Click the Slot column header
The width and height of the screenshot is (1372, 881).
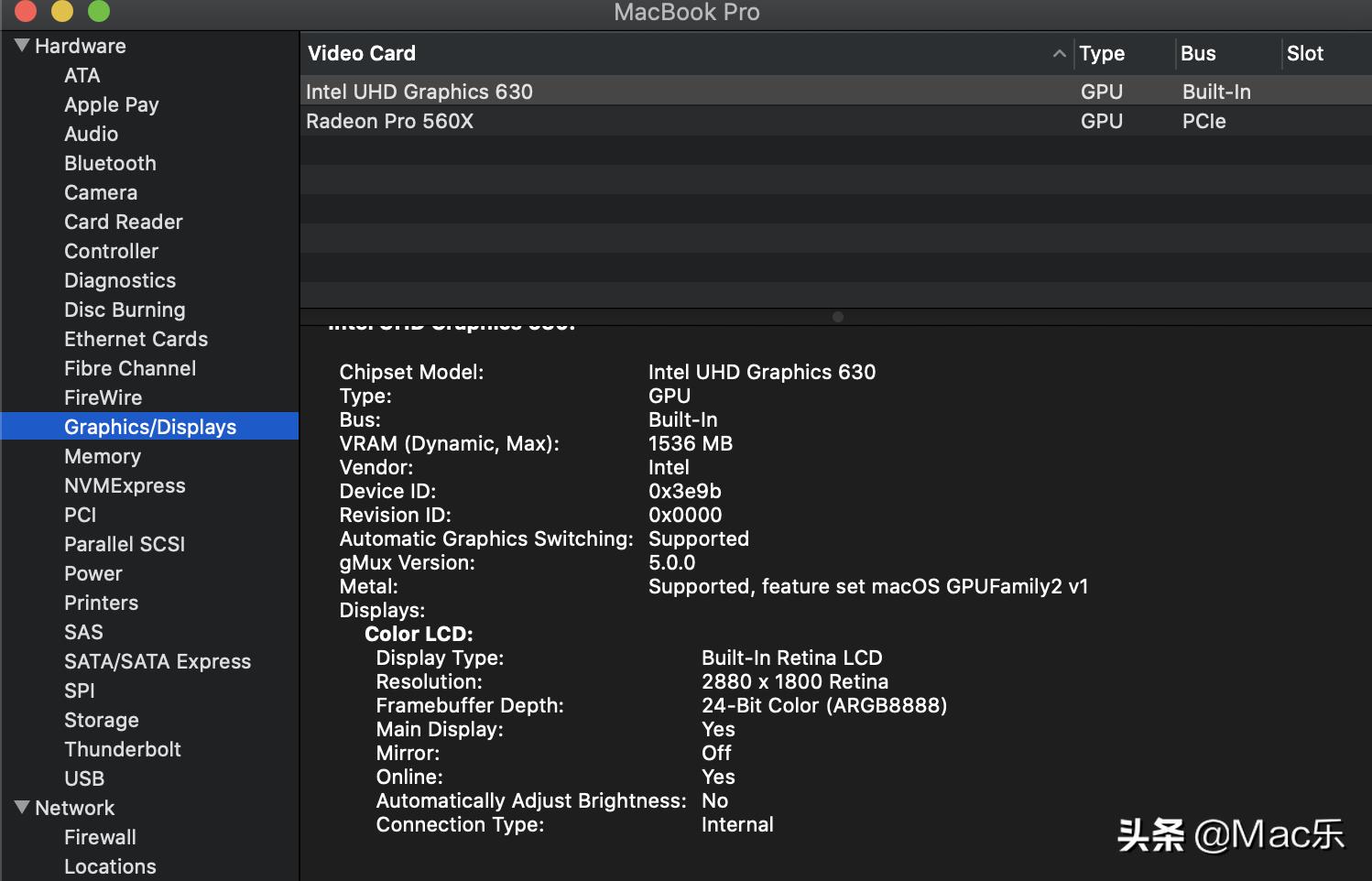click(x=1304, y=53)
